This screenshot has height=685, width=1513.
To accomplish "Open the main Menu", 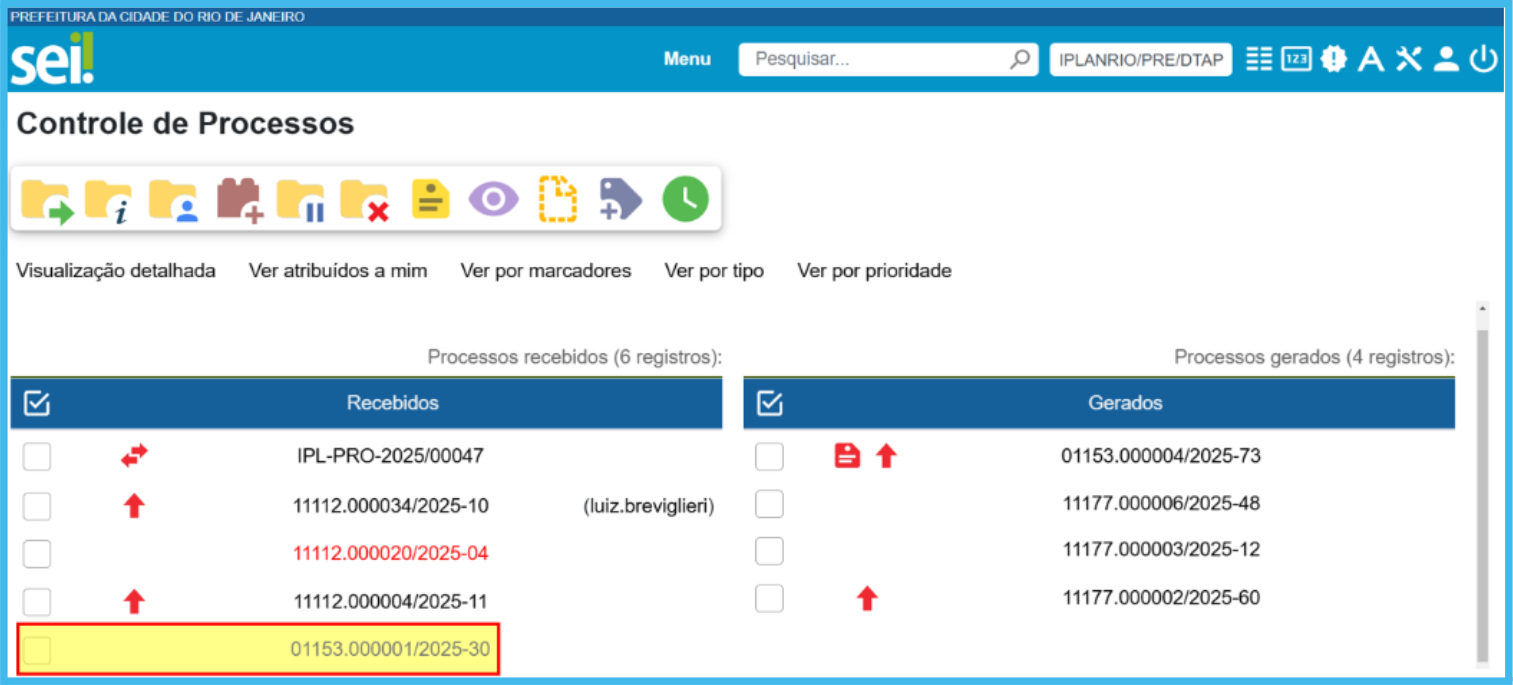I will coord(687,60).
